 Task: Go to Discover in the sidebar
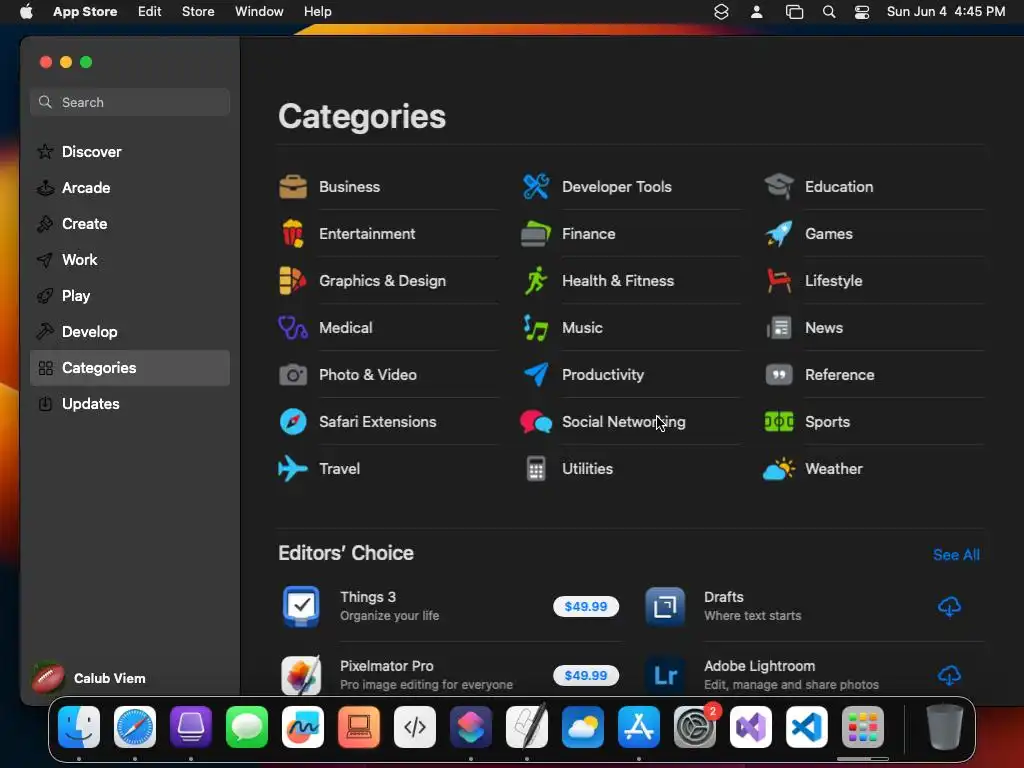tap(130, 152)
